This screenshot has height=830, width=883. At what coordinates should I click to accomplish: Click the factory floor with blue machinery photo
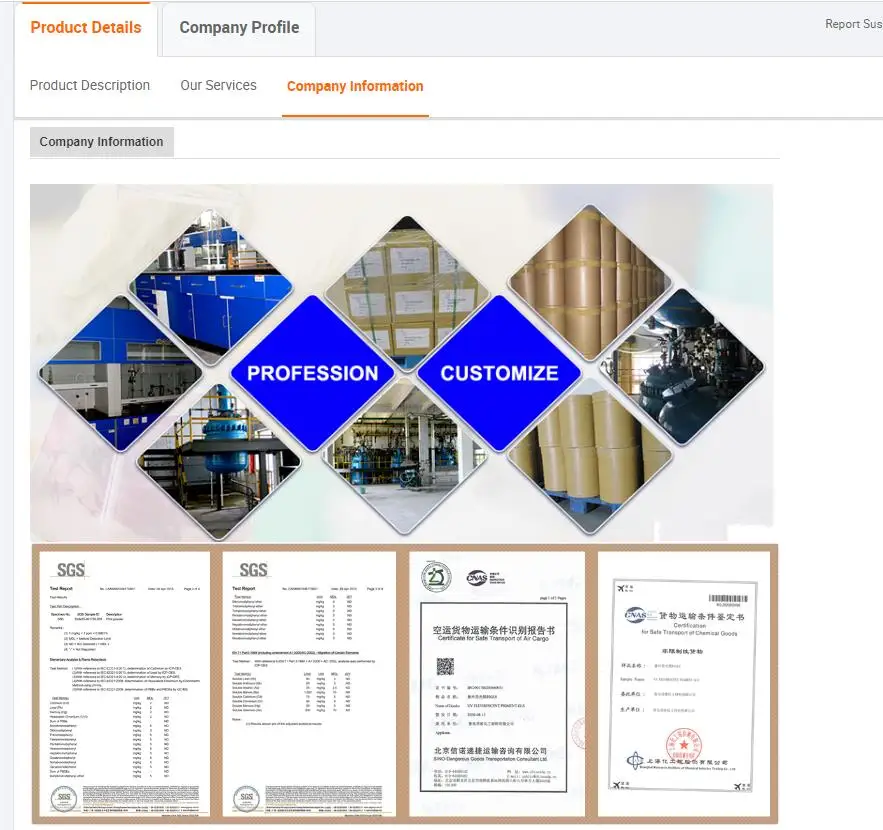click(x=405, y=456)
